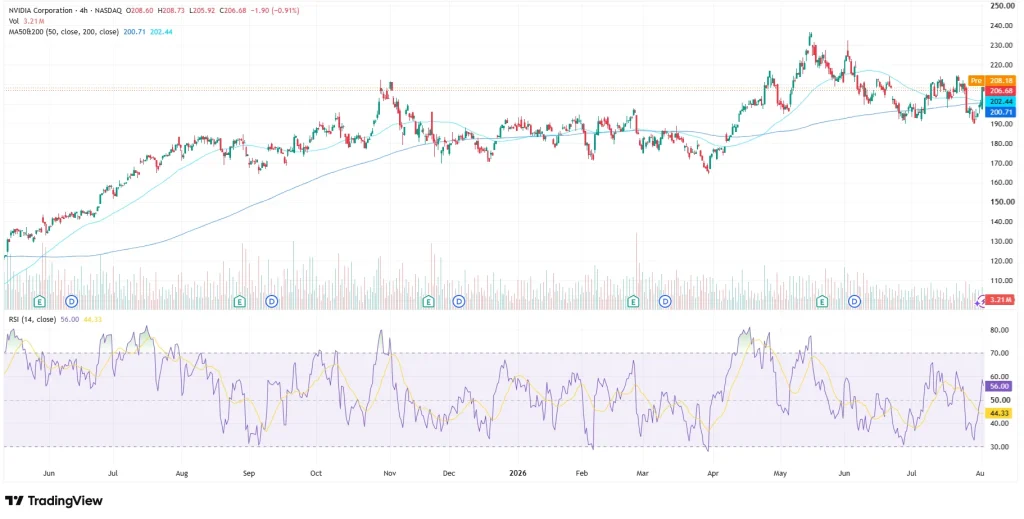The image size is (1024, 519).
Task: Click the 150.00 price scale label
Action: click(1000, 202)
